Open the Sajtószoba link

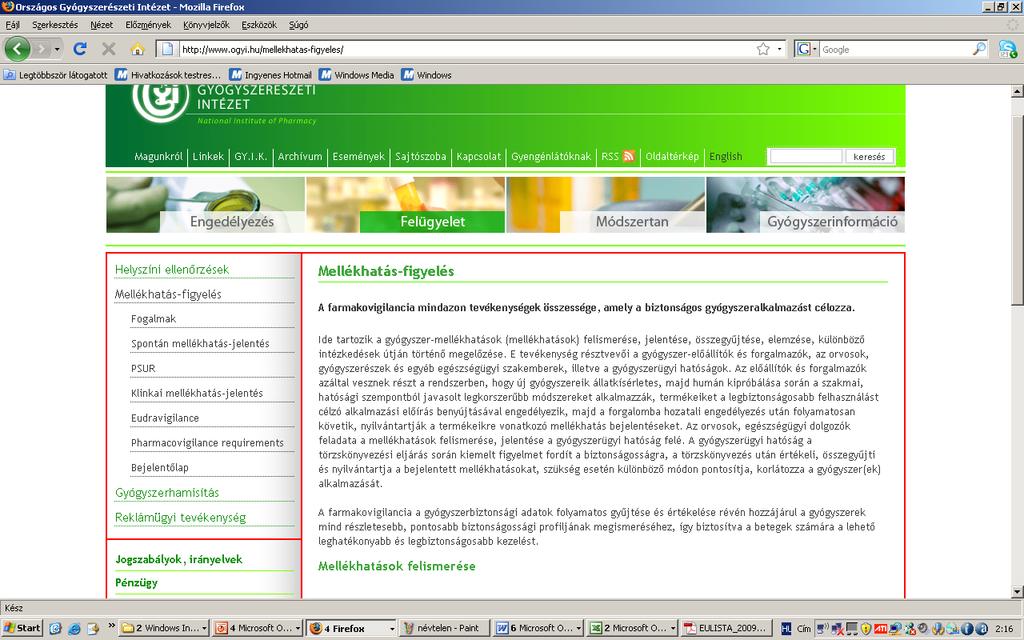coord(421,157)
